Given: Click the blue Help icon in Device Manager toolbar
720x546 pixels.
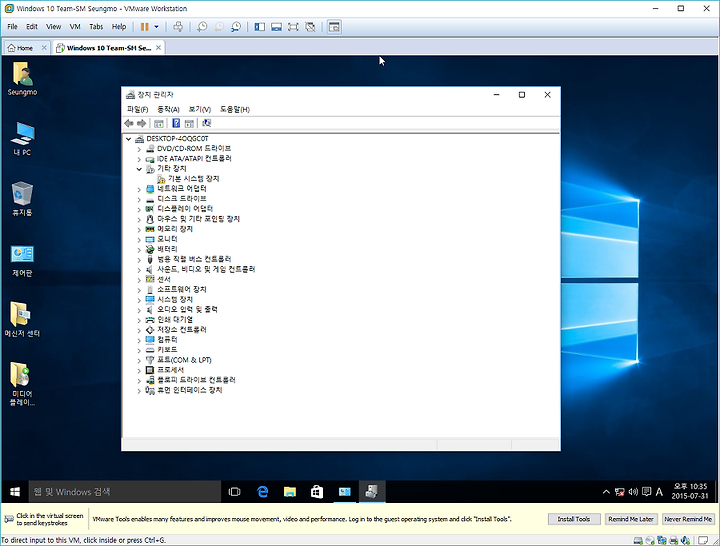Looking at the screenshot, I should tap(176, 123).
